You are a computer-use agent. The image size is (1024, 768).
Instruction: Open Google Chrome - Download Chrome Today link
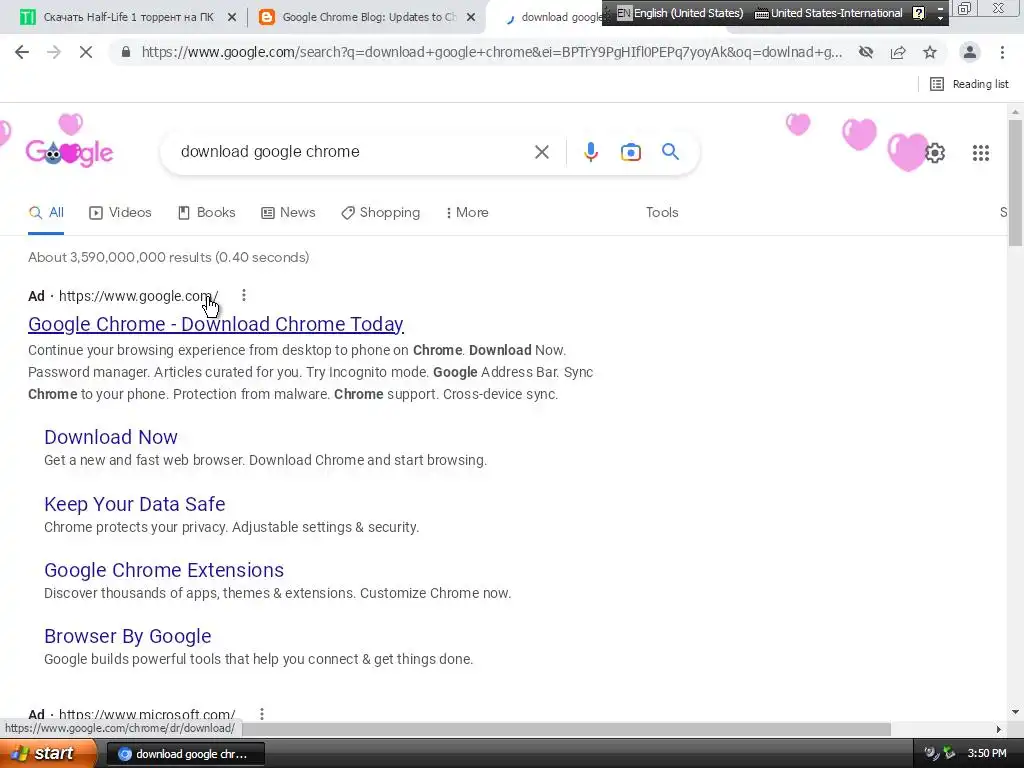216,324
